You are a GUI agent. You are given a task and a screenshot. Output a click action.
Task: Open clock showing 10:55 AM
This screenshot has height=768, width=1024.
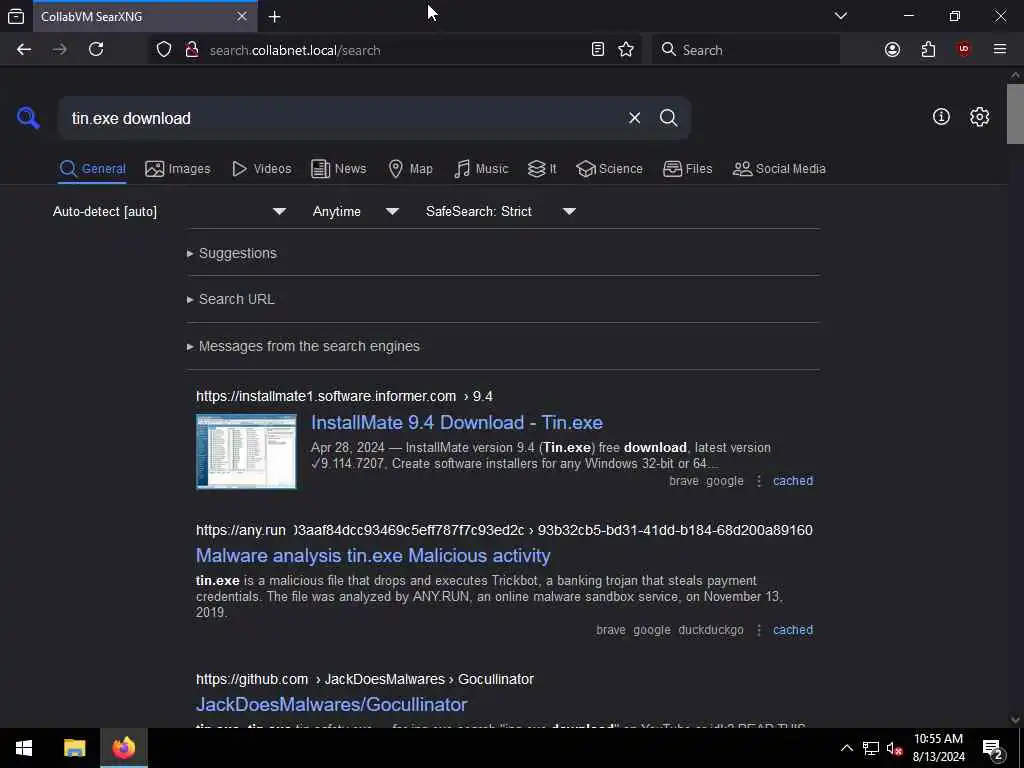(938, 748)
